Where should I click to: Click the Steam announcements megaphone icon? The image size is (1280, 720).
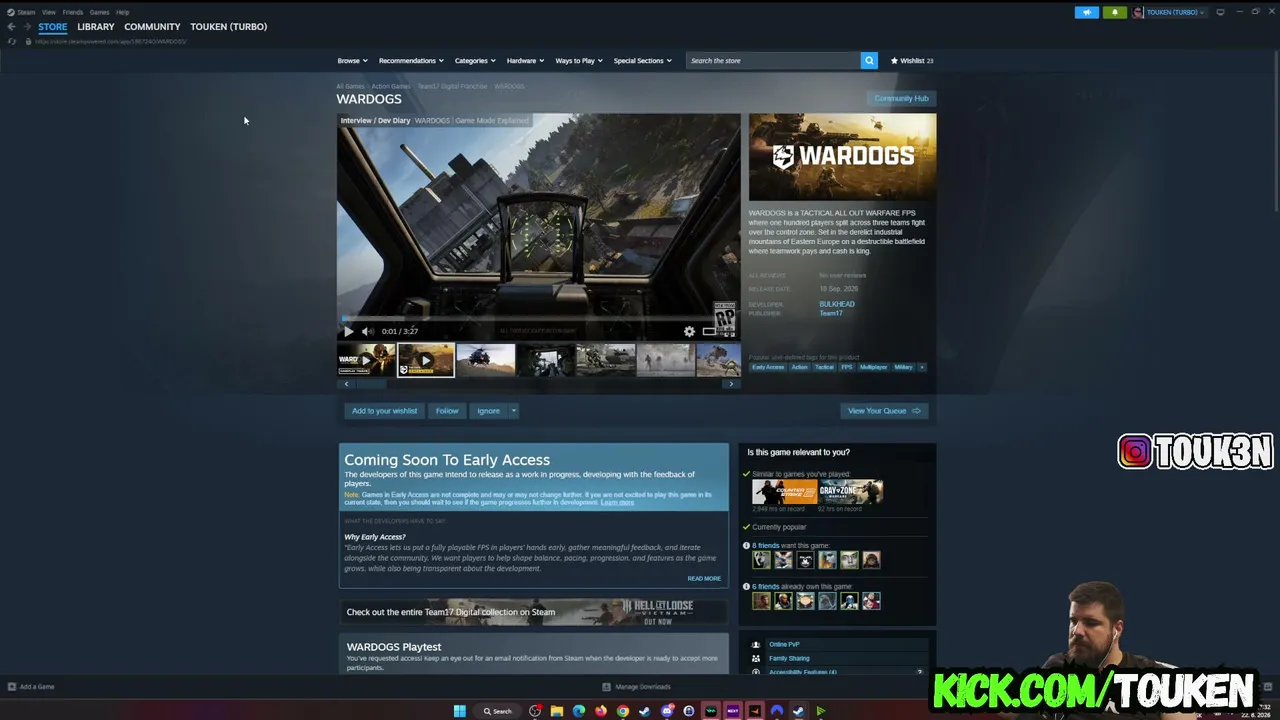(x=1087, y=12)
